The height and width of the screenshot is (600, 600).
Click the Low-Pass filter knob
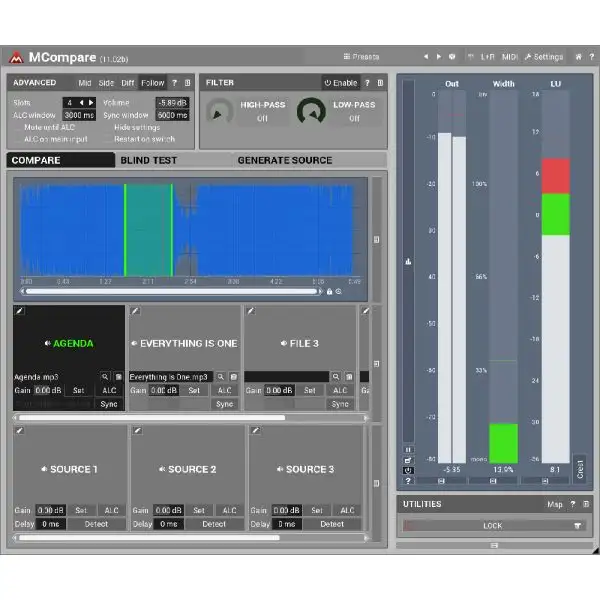[311, 111]
